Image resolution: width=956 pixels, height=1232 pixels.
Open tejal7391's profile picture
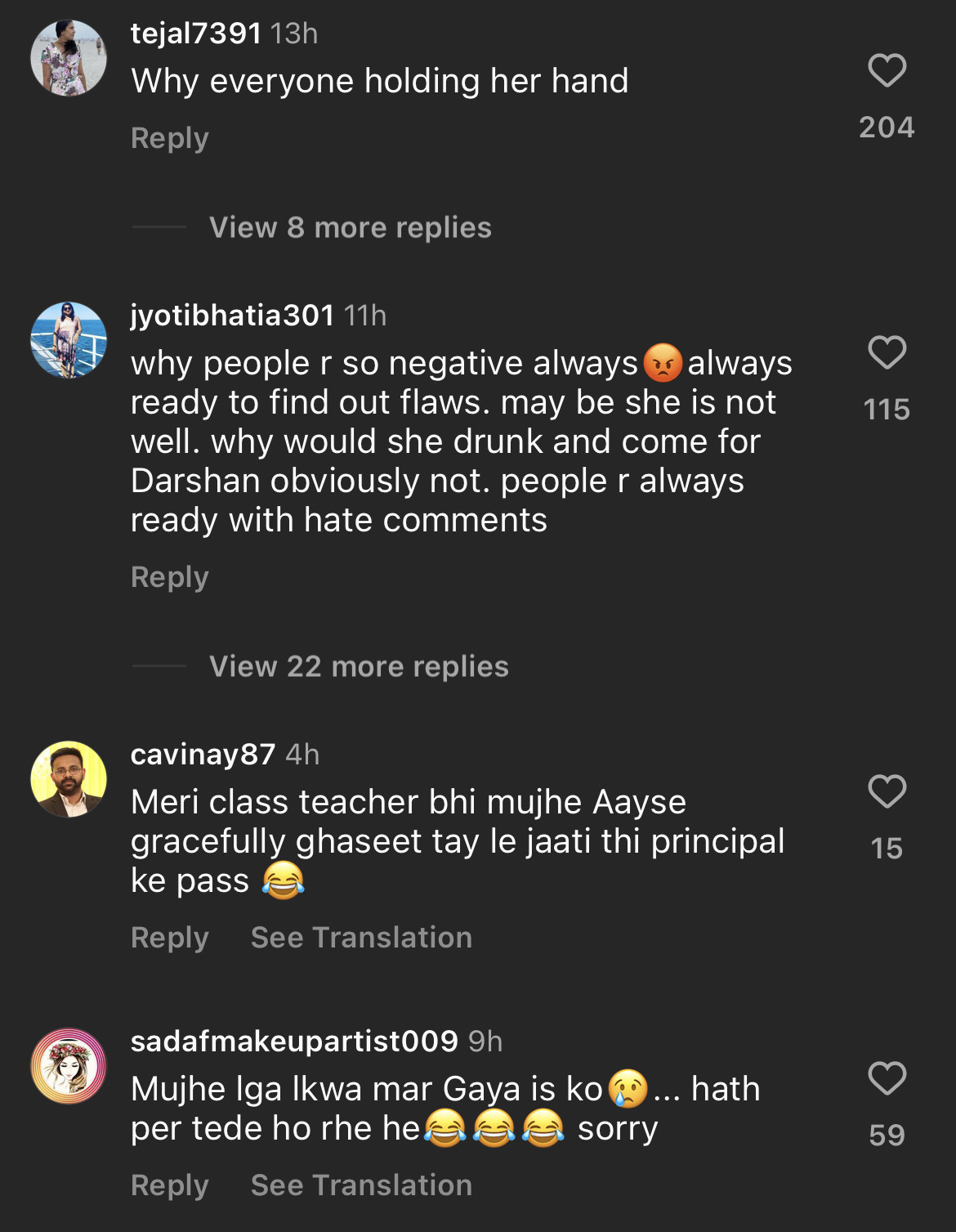[69, 58]
